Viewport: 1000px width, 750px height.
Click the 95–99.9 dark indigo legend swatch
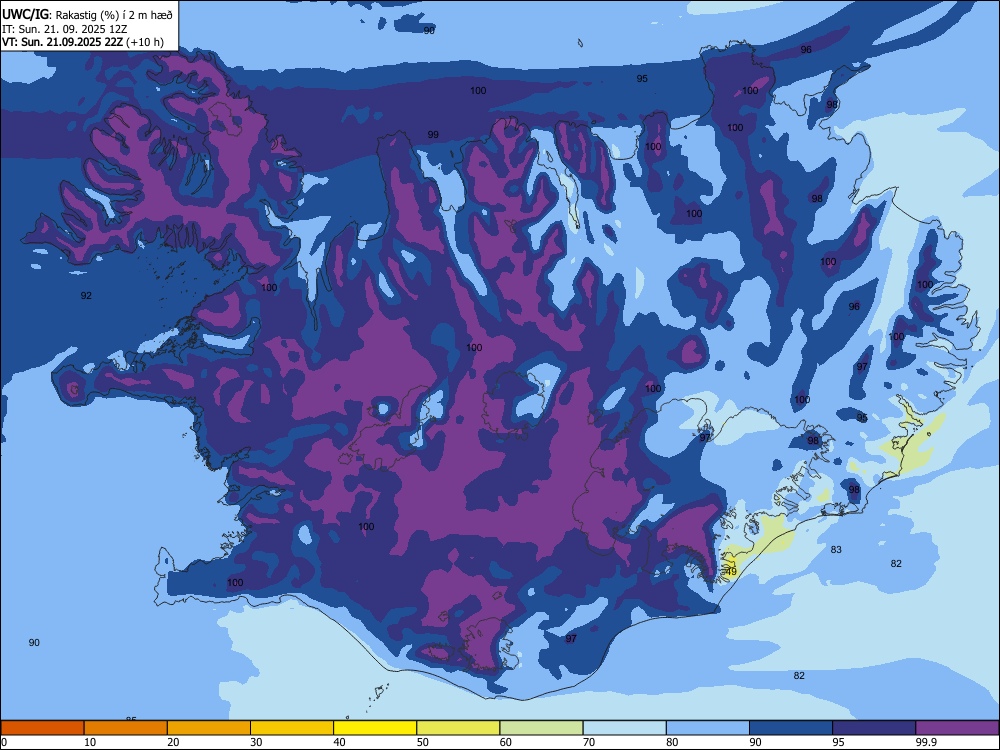(874, 728)
